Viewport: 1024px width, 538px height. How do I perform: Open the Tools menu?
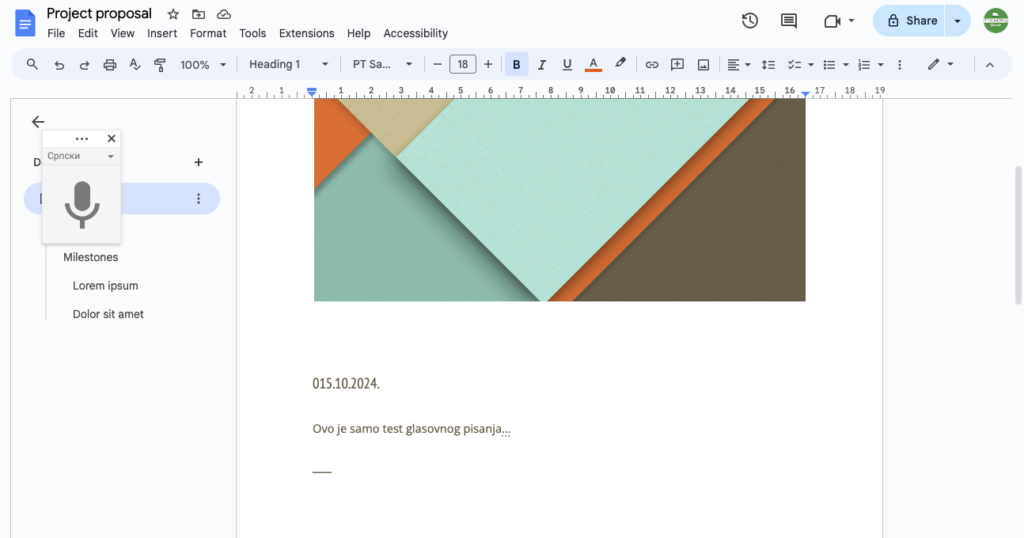coord(252,33)
